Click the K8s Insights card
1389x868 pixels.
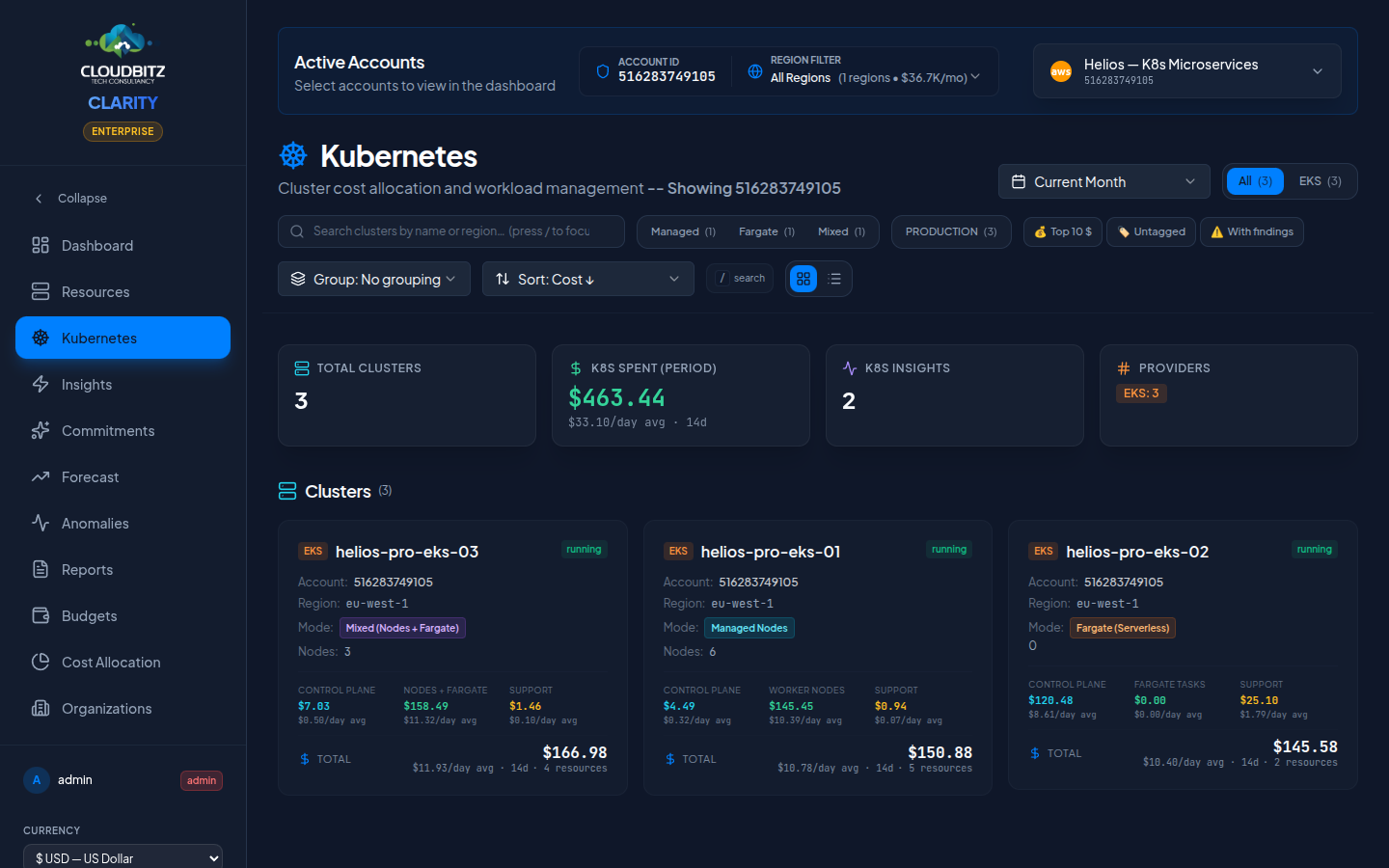coord(955,395)
